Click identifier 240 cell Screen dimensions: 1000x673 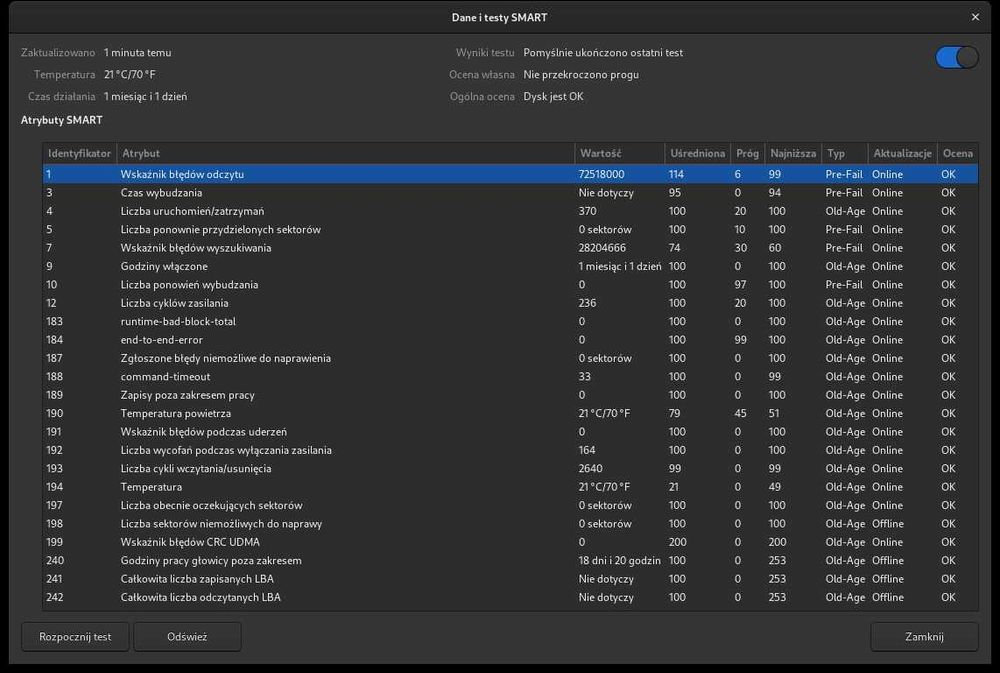(x=55, y=561)
